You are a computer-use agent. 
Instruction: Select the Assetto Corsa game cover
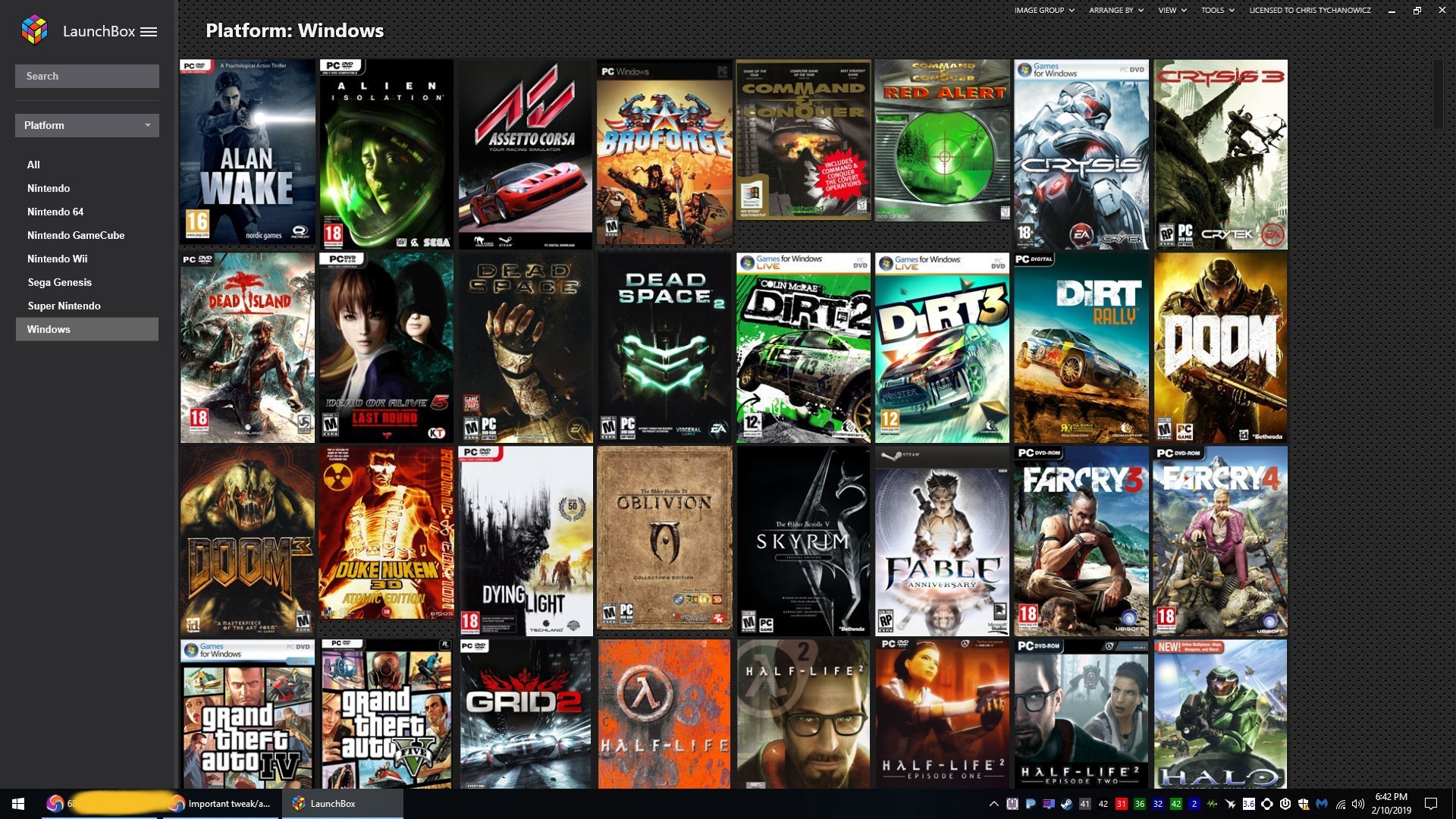(526, 154)
